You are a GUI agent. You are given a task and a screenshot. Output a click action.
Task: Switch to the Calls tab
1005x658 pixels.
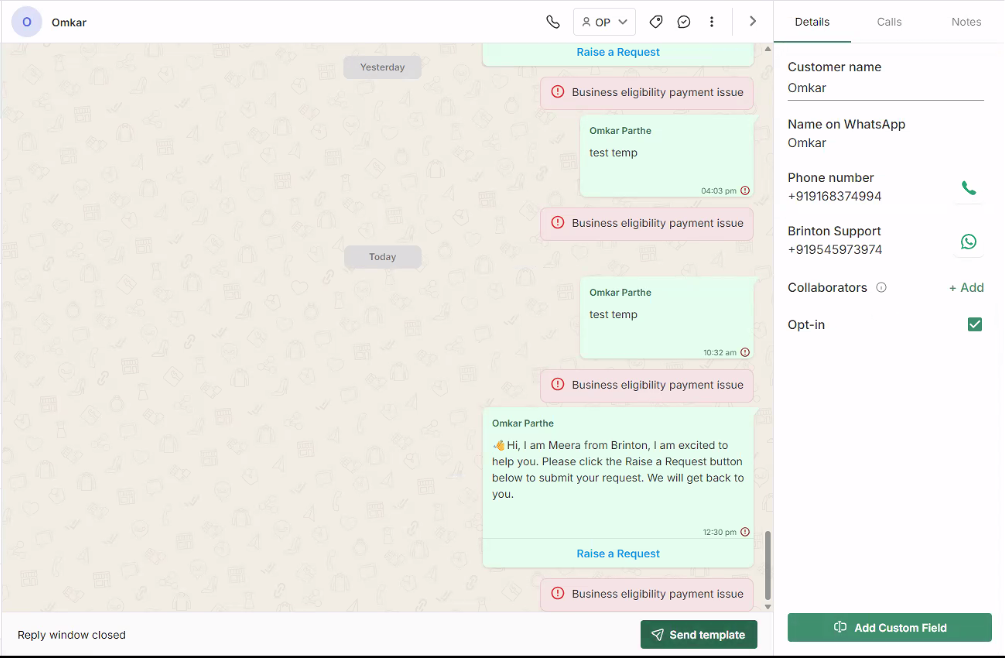(889, 22)
